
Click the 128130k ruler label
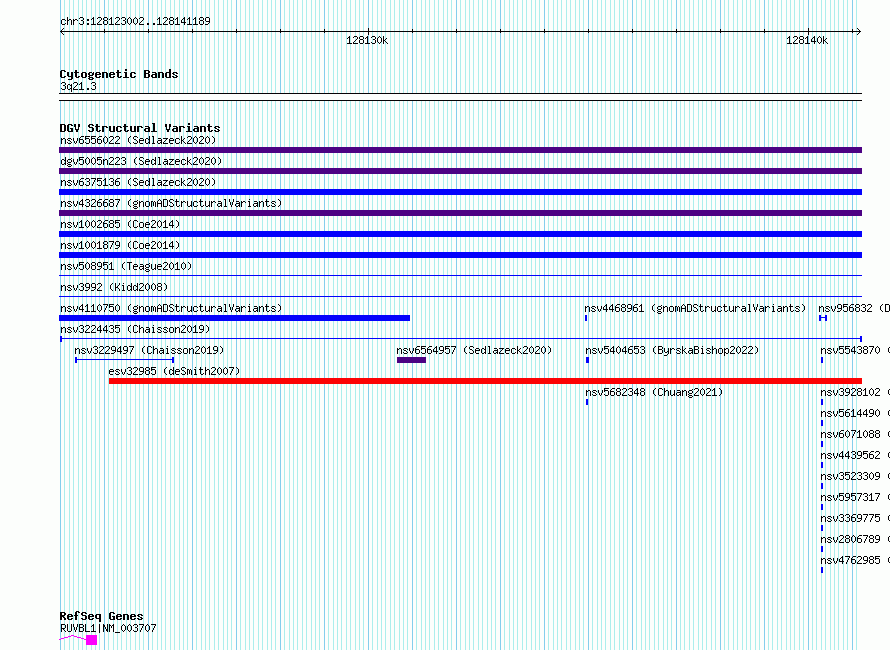tap(367, 40)
